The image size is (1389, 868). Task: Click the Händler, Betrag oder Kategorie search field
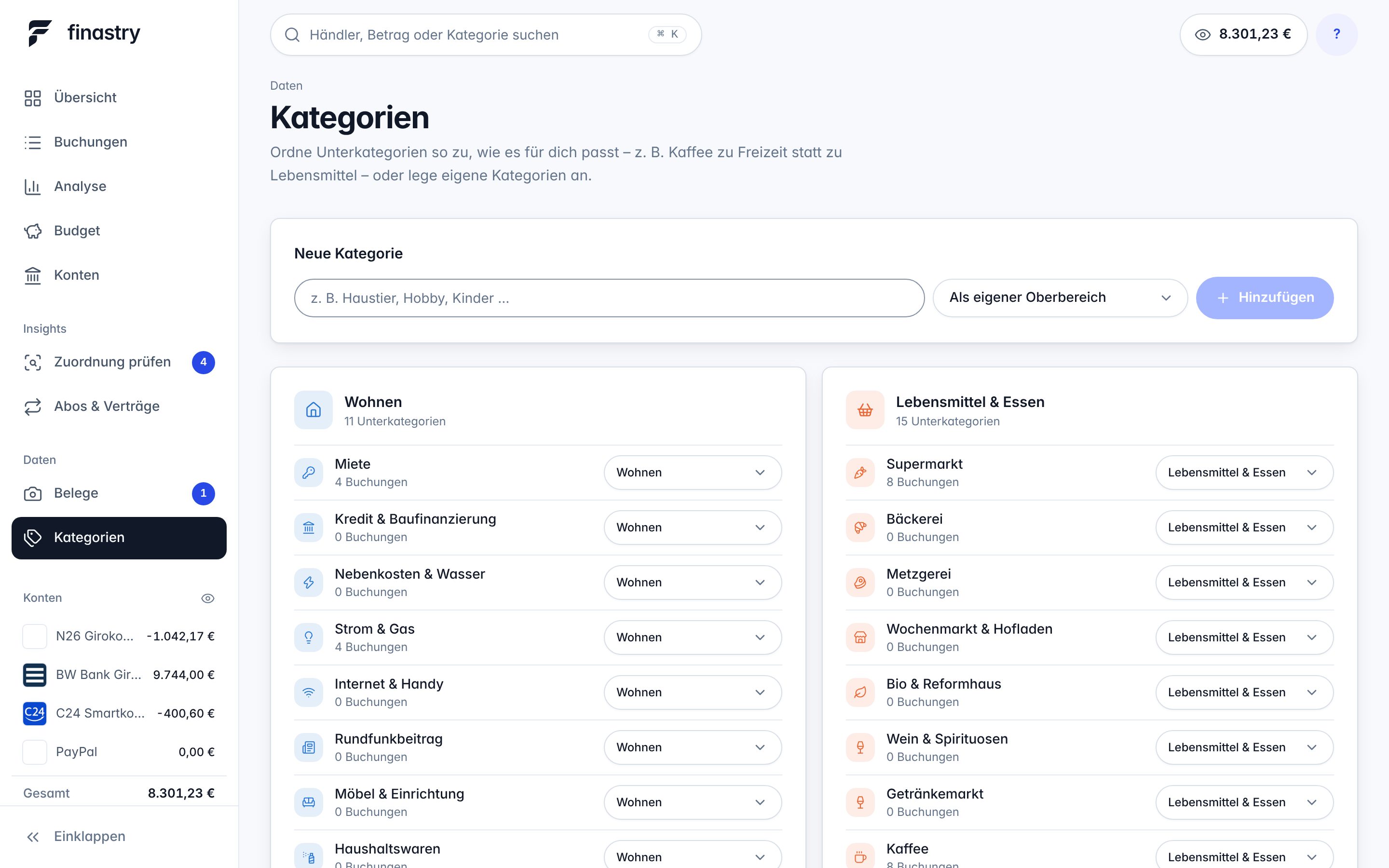[x=486, y=35]
